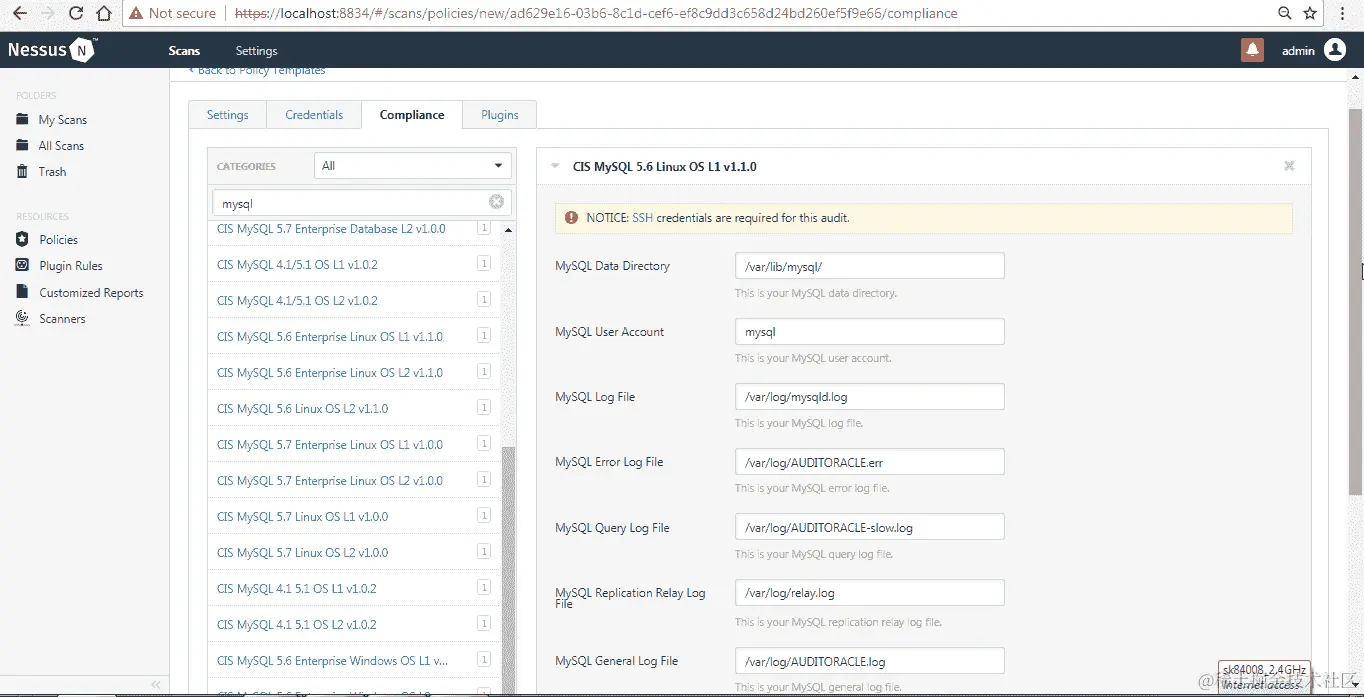Collapse the sidebar with the double chevron
Screen dimensions: 1364x697
155,684
